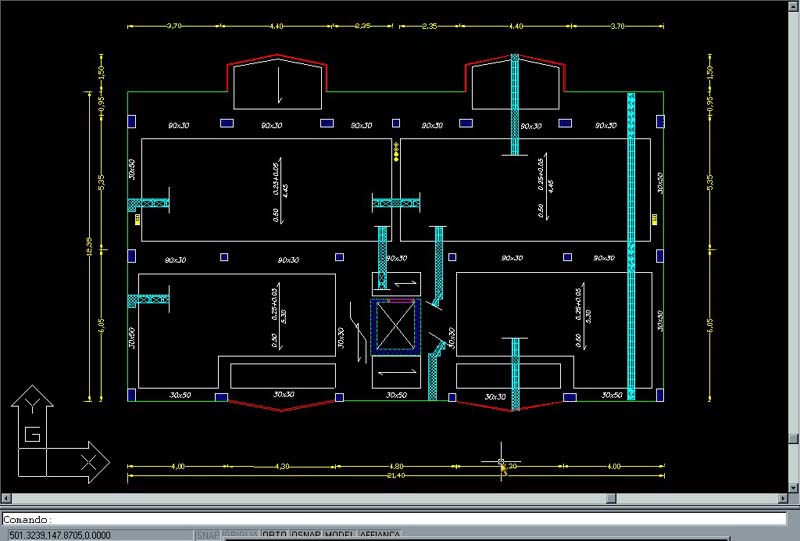Image resolution: width=800 pixels, height=541 pixels.
Task: Click the coordinates readout in status bar
Action: pos(60,535)
